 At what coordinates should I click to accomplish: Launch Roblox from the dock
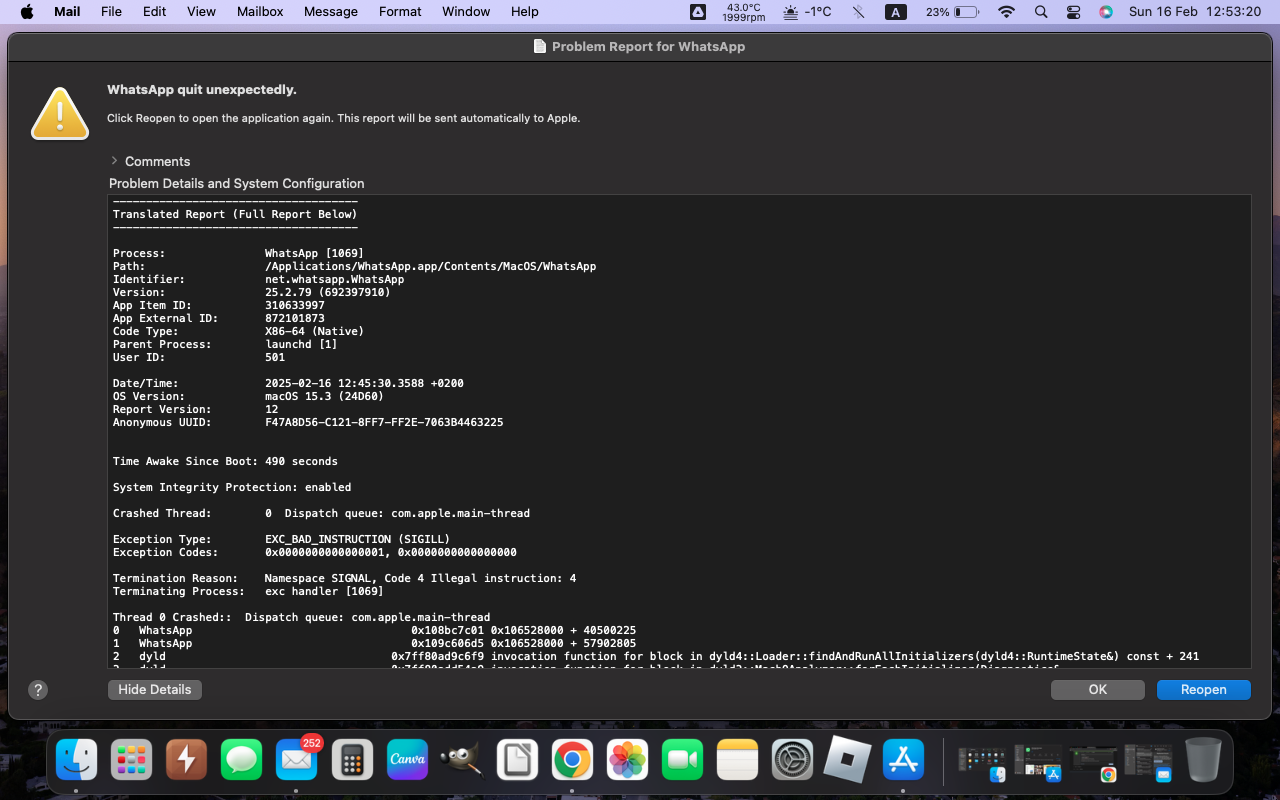[848, 760]
